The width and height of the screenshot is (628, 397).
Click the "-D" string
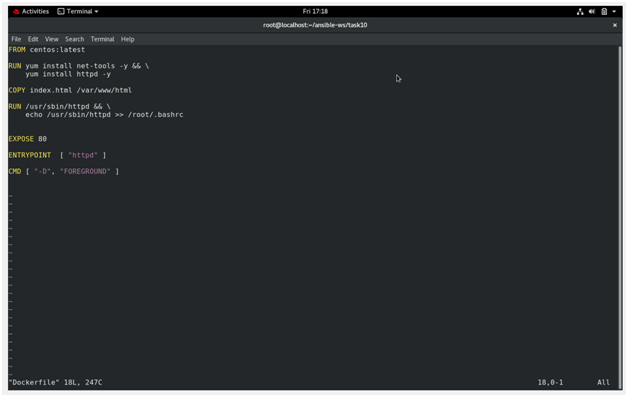tap(42, 171)
